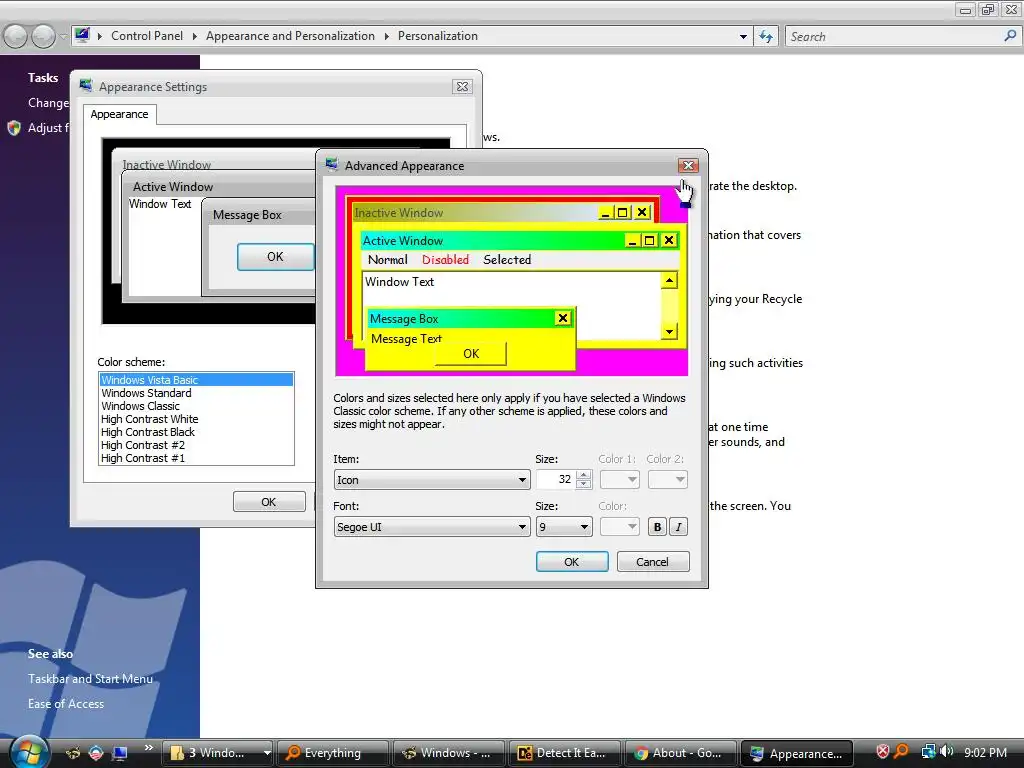Click OK in Advanced Appearance dialog
Screen dimensions: 1024x768
click(572, 562)
